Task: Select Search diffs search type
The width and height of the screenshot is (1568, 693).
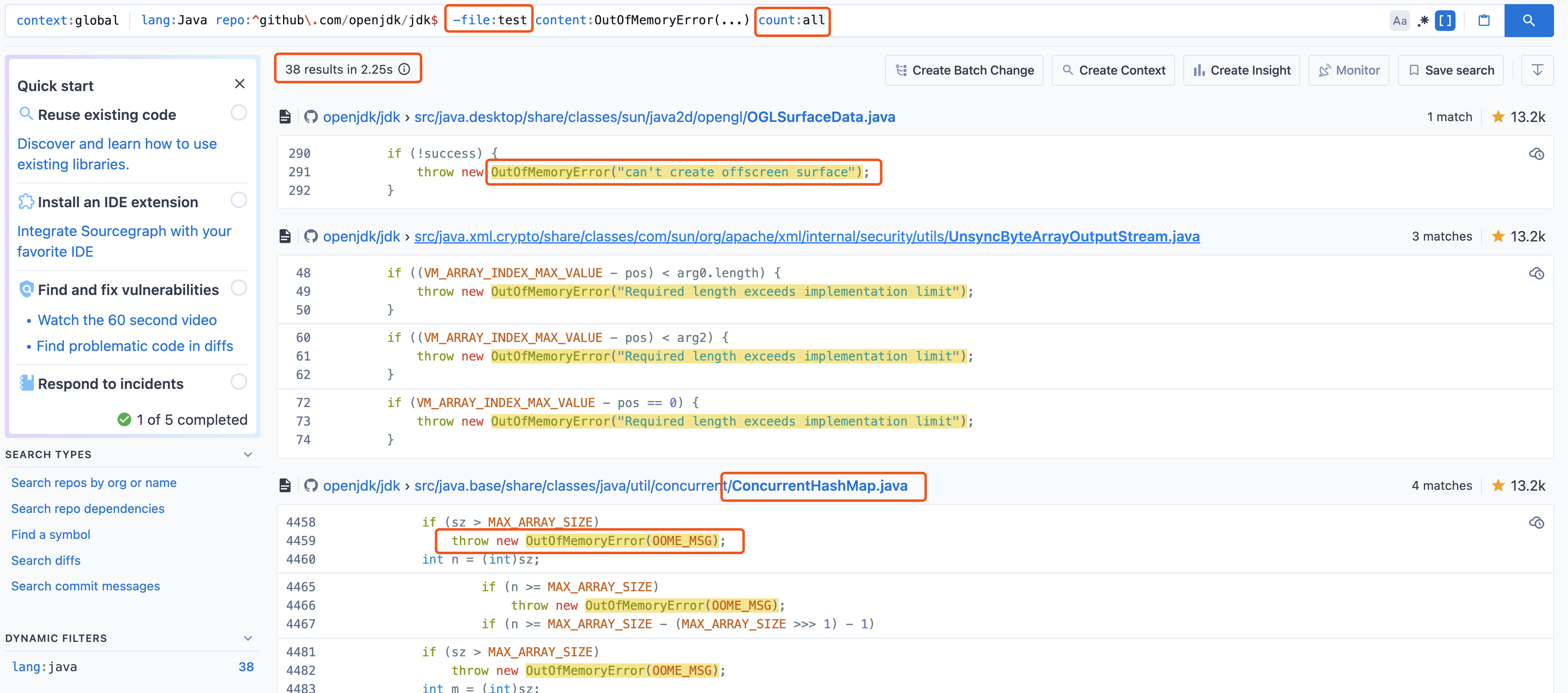Action: (46, 561)
